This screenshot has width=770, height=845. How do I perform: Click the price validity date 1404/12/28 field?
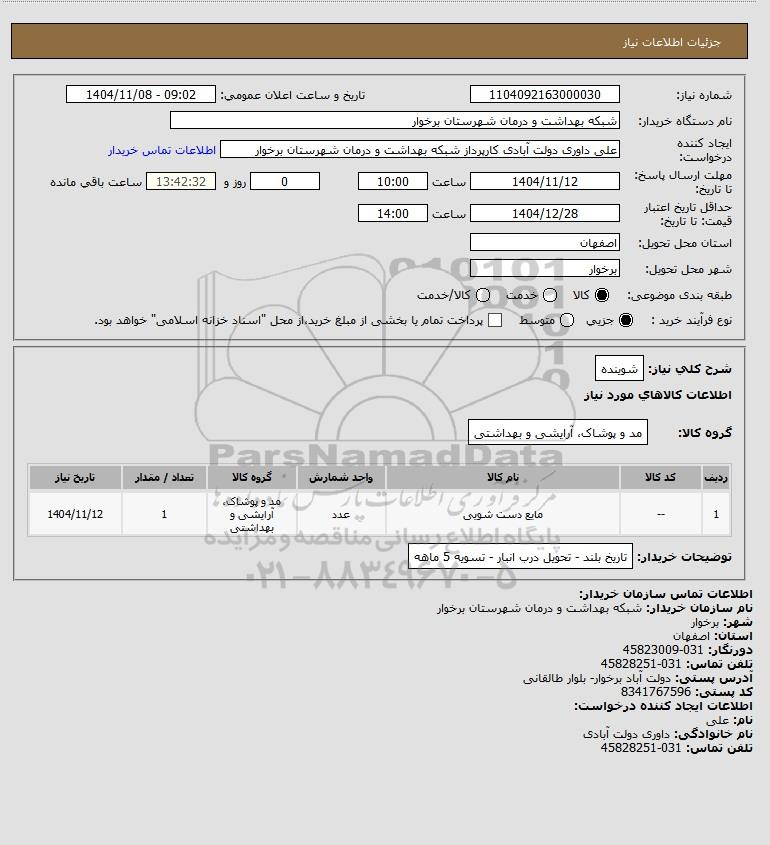545,213
